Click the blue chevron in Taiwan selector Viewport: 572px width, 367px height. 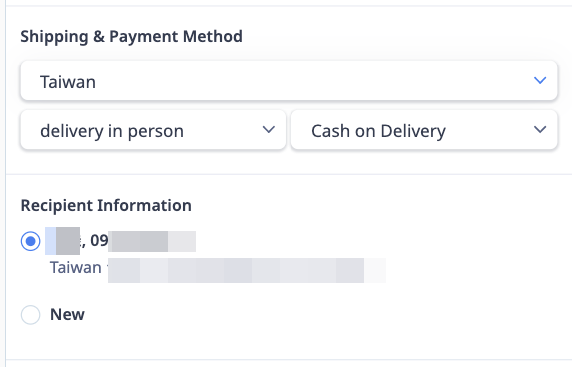540,80
